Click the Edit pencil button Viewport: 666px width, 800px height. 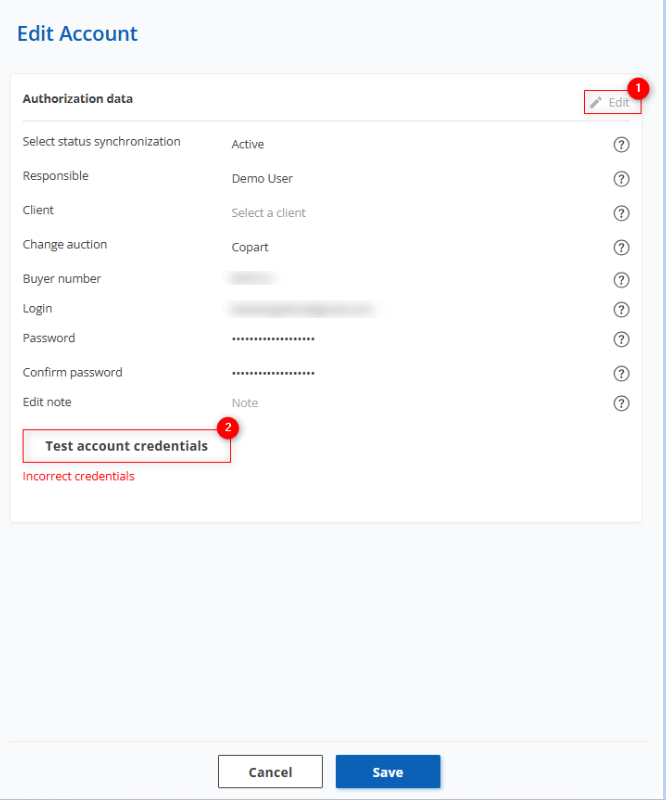coord(611,102)
